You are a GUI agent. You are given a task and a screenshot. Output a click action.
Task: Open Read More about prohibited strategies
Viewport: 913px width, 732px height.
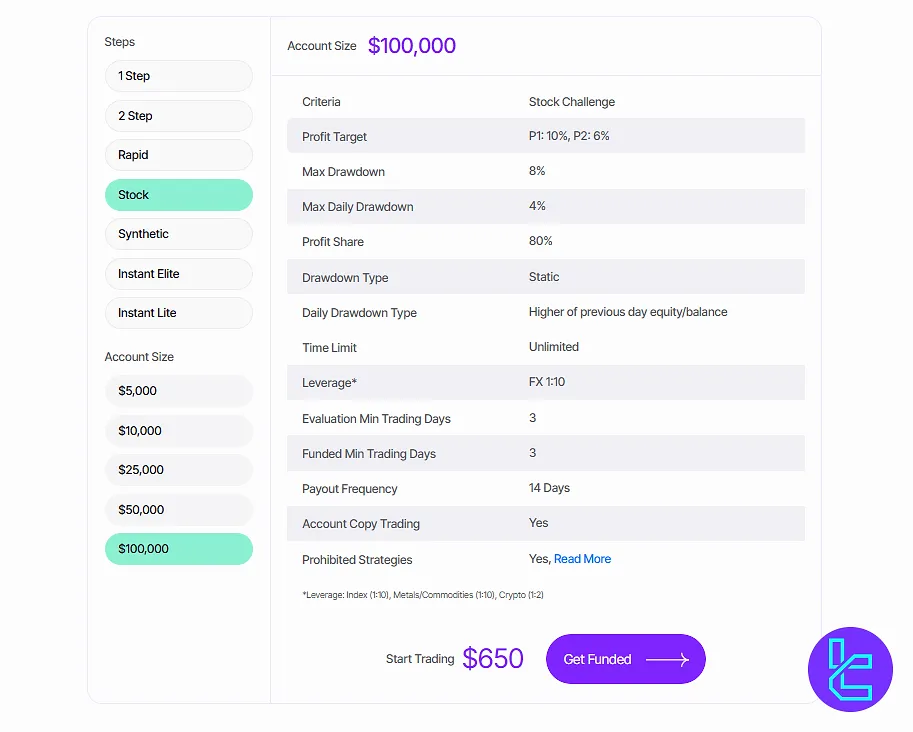(582, 559)
